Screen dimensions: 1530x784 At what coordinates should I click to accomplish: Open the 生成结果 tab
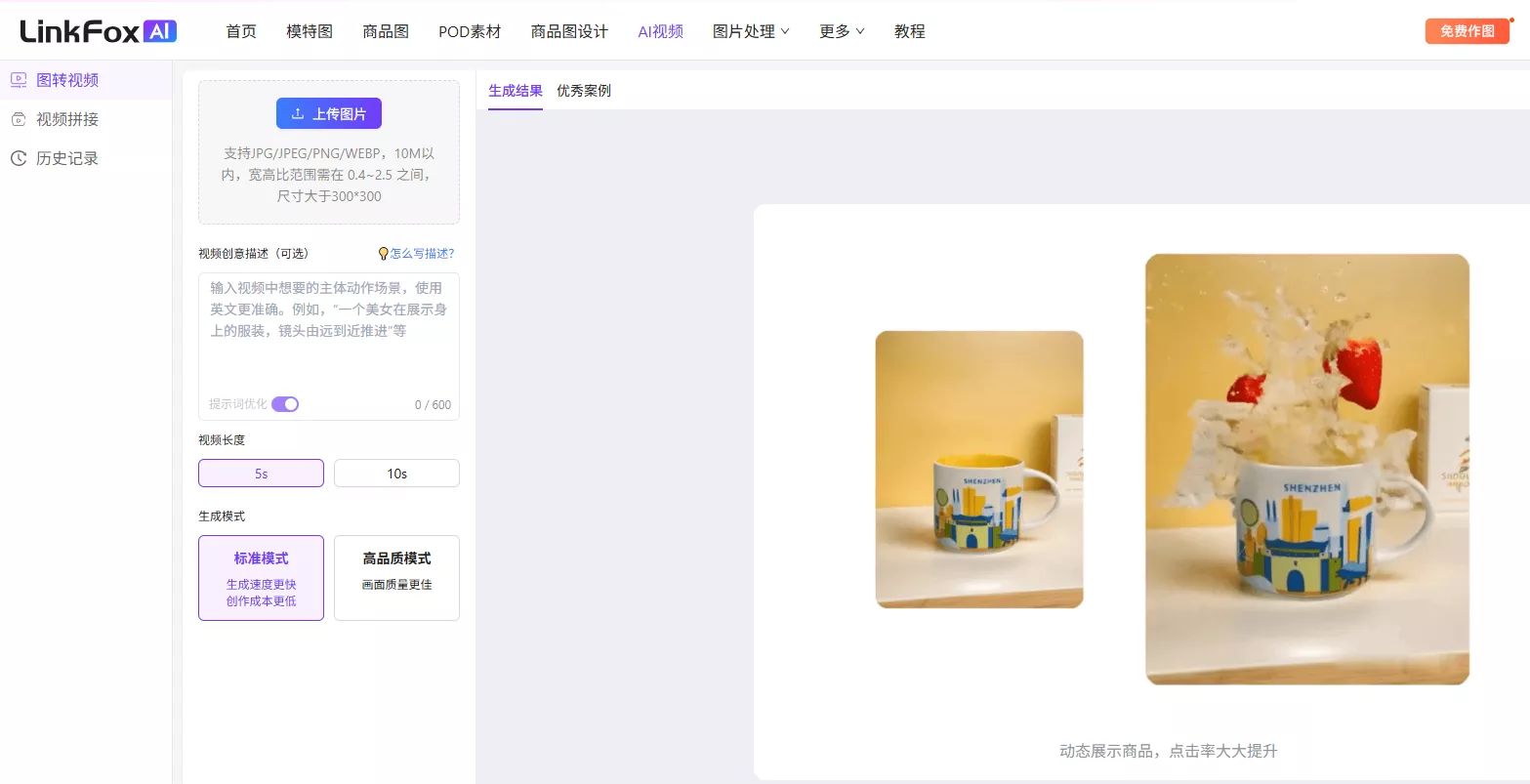516,91
